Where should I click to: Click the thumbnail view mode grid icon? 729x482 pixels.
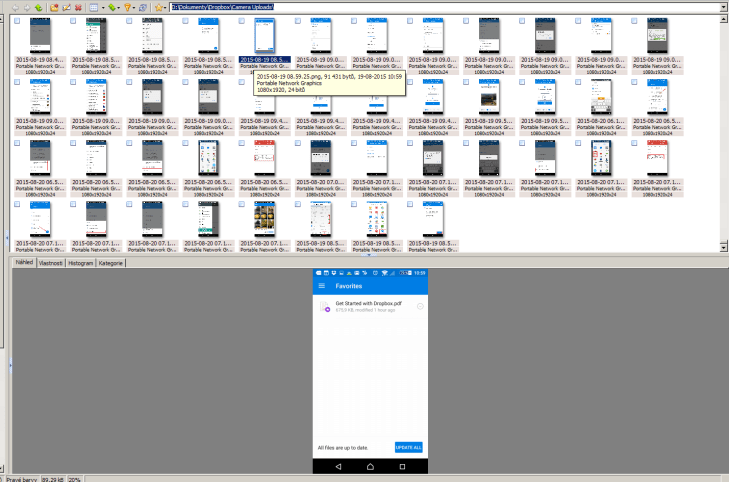click(x=93, y=7)
